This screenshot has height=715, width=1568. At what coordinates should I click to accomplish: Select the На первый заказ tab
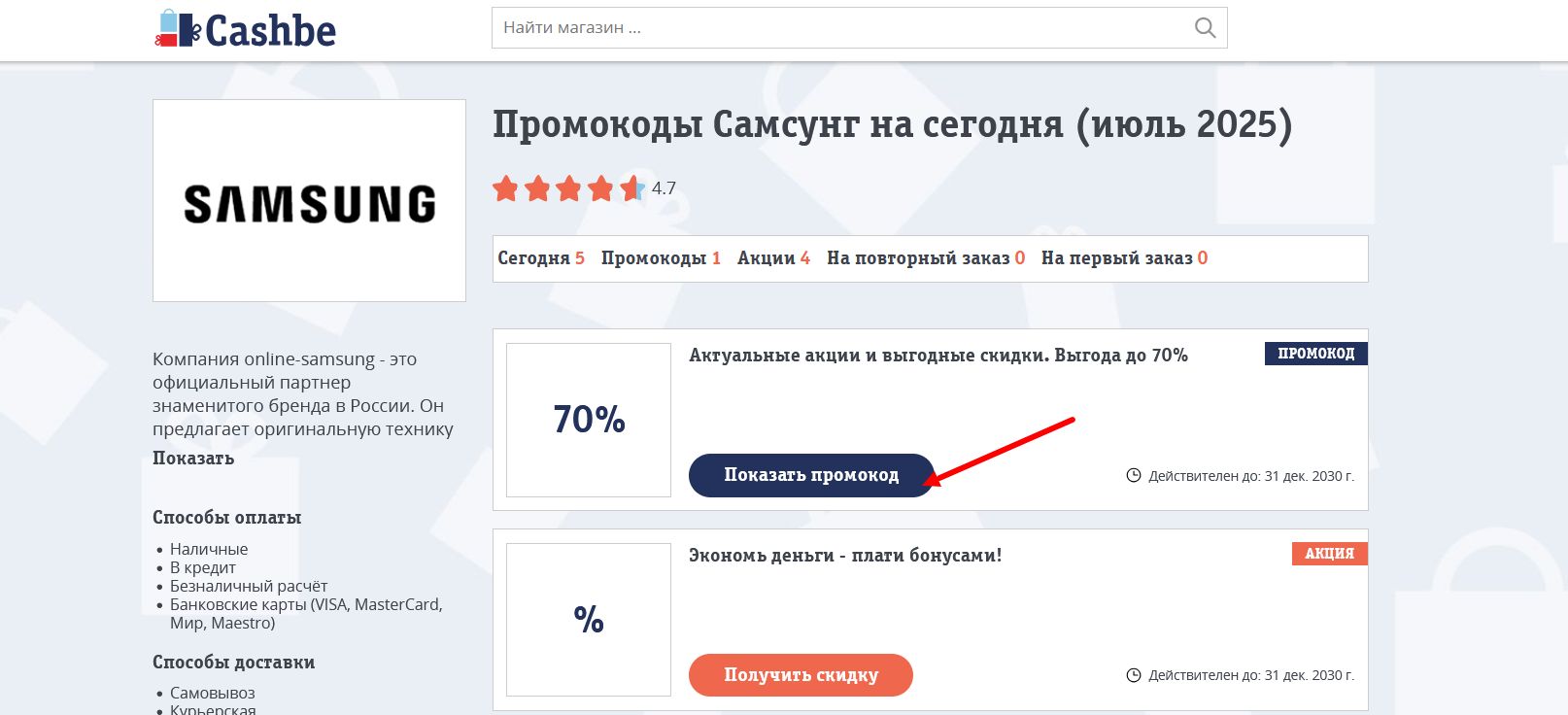1124,258
